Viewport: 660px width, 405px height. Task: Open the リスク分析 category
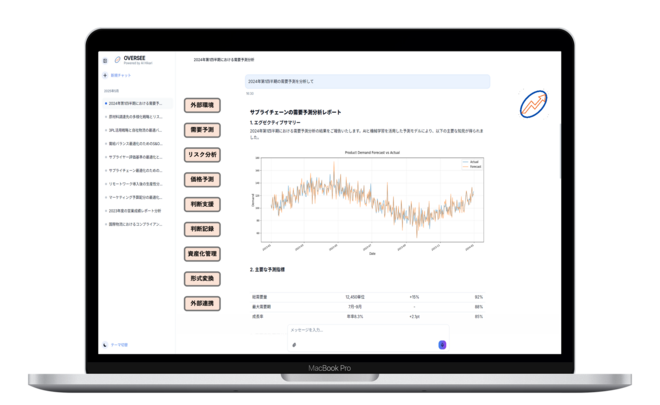(202, 155)
